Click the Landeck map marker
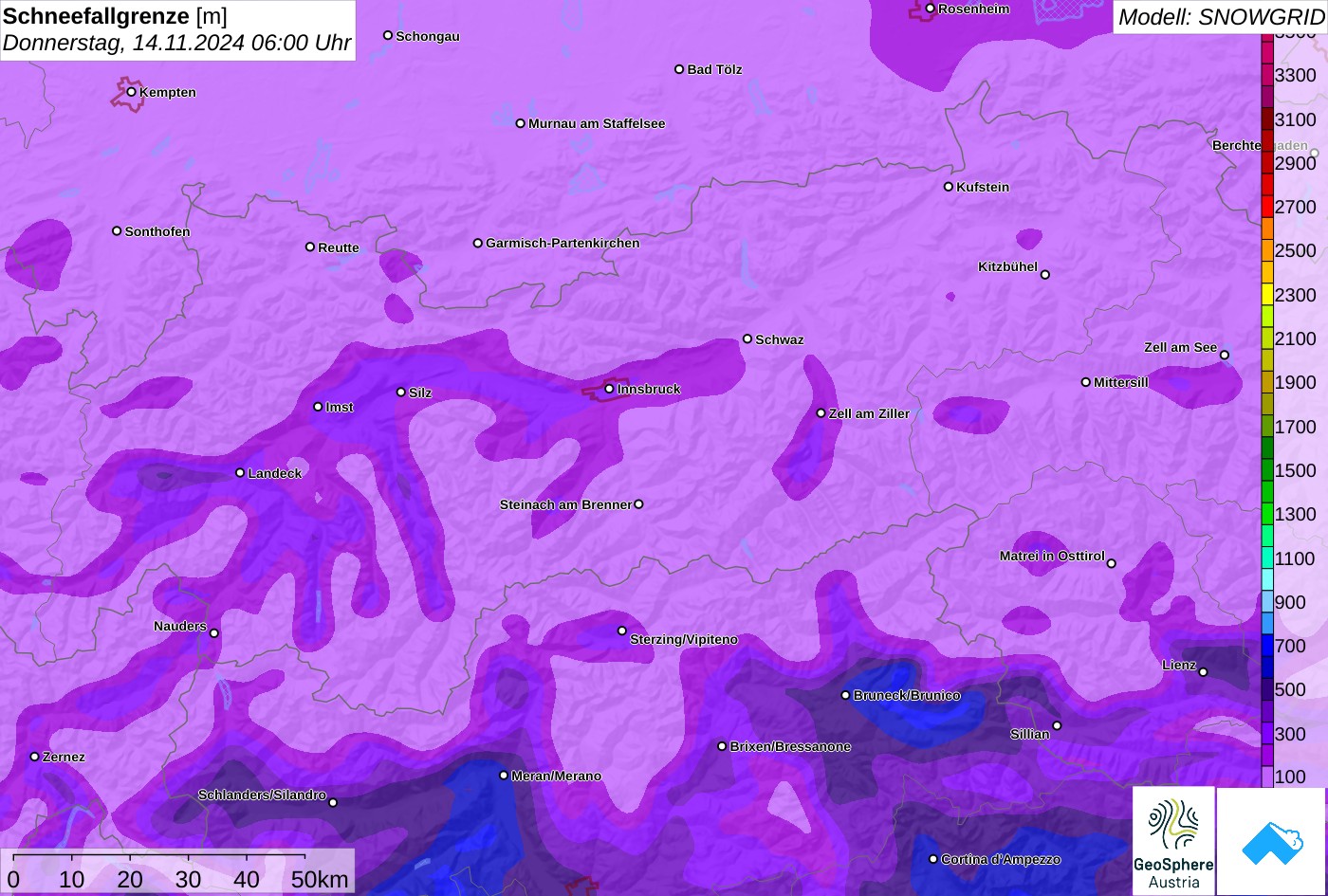Image resolution: width=1328 pixels, height=896 pixels. [240, 472]
